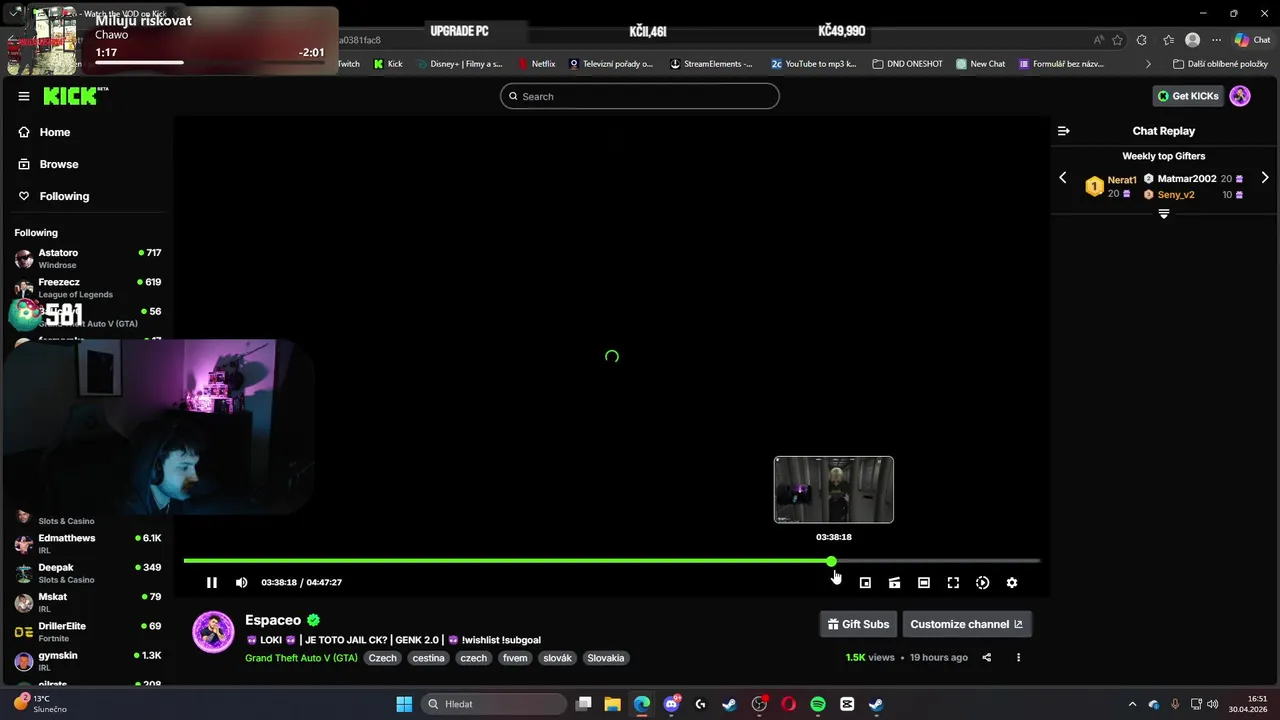This screenshot has height=720, width=1280.
Task: Click the Get KICKs button
Action: point(1188,96)
